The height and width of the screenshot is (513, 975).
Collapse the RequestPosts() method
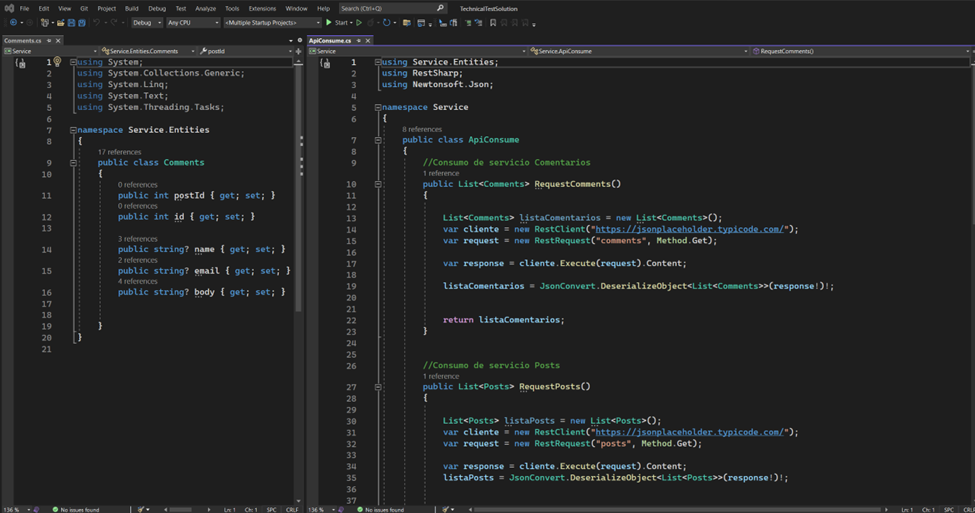(x=377, y=387)
